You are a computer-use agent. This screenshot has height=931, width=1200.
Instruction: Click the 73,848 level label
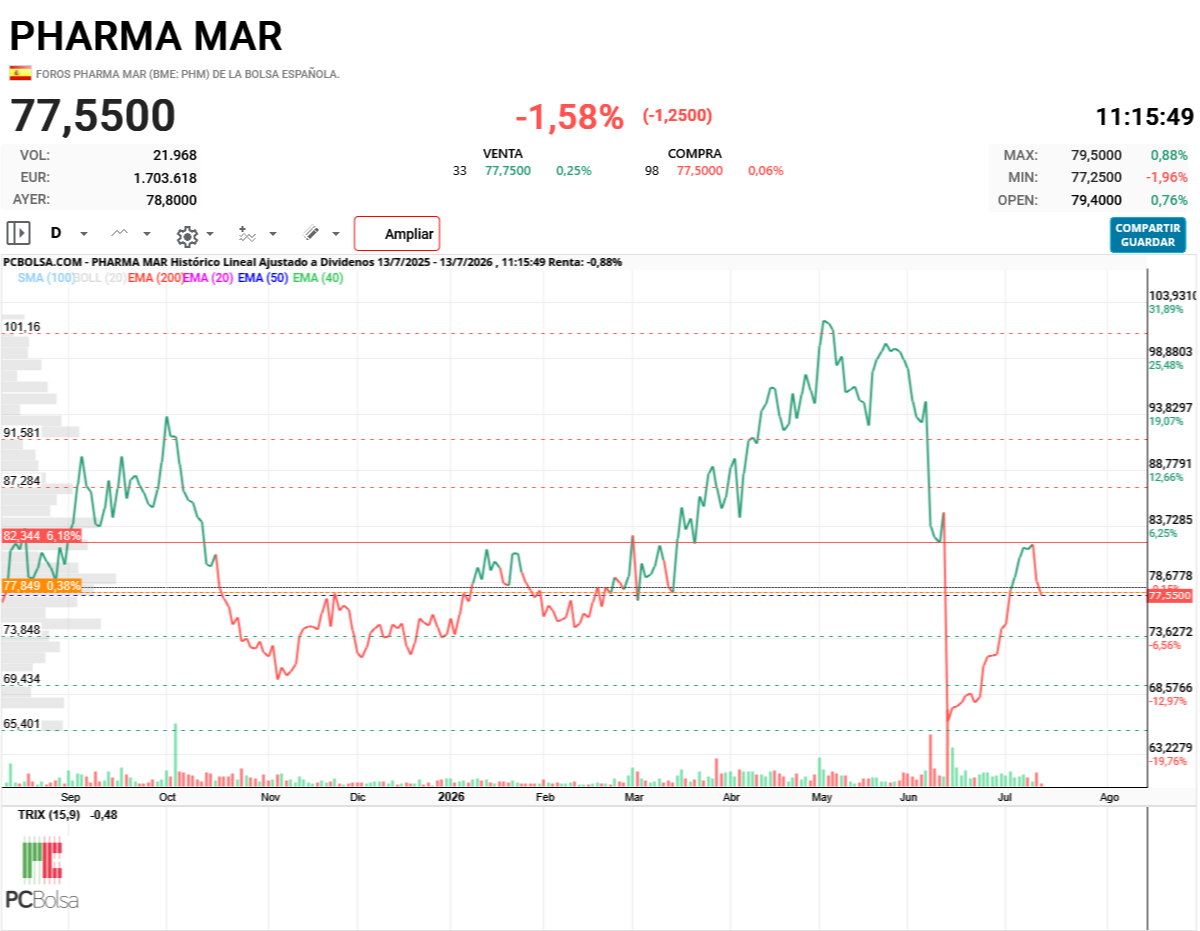(x=22, y=629)
